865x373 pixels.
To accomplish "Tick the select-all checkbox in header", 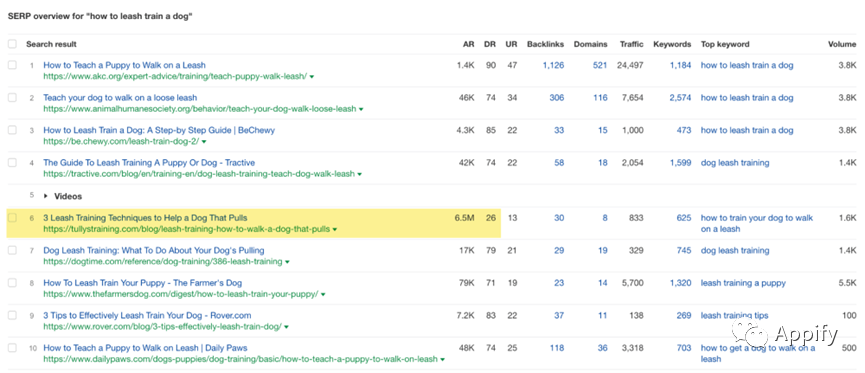I will [x=12, y=44].
